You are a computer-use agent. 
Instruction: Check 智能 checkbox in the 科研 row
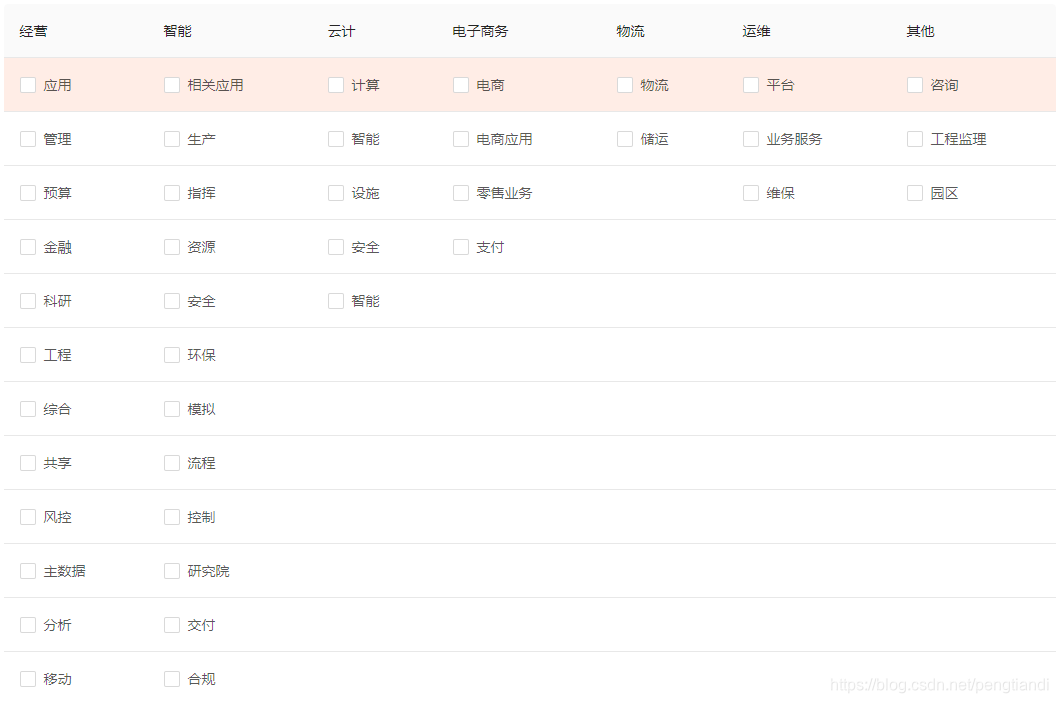[x=336, y=301]
